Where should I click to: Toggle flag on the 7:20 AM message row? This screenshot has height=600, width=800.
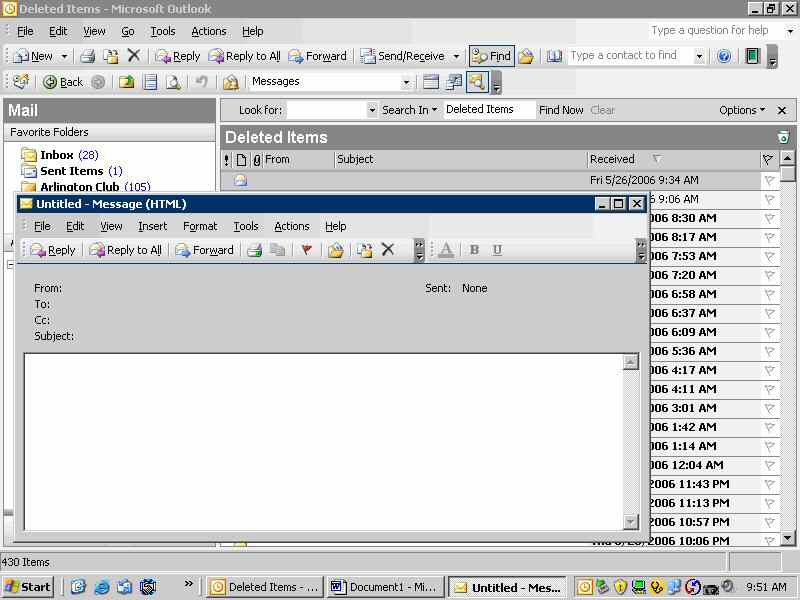pos(769,276)
